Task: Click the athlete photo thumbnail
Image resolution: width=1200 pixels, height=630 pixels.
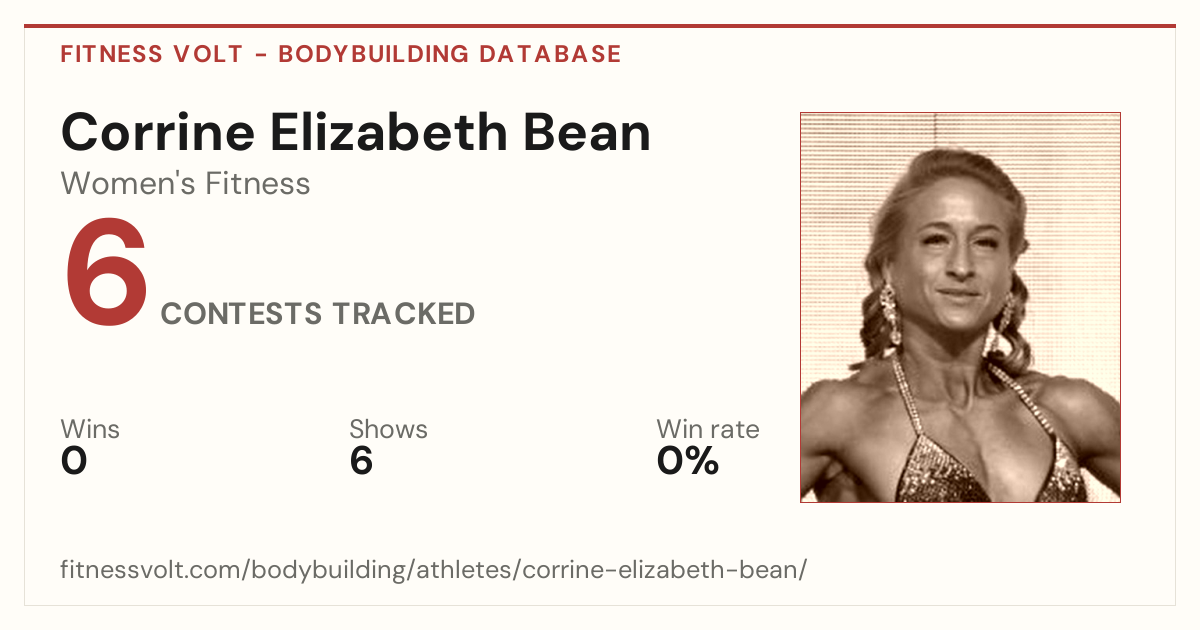Action: (960, 307)
